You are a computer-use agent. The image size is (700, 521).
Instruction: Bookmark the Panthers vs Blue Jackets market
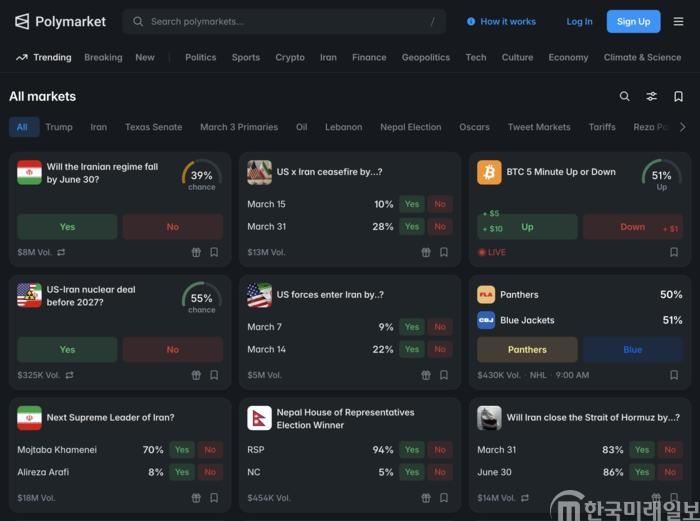(674, 375)
